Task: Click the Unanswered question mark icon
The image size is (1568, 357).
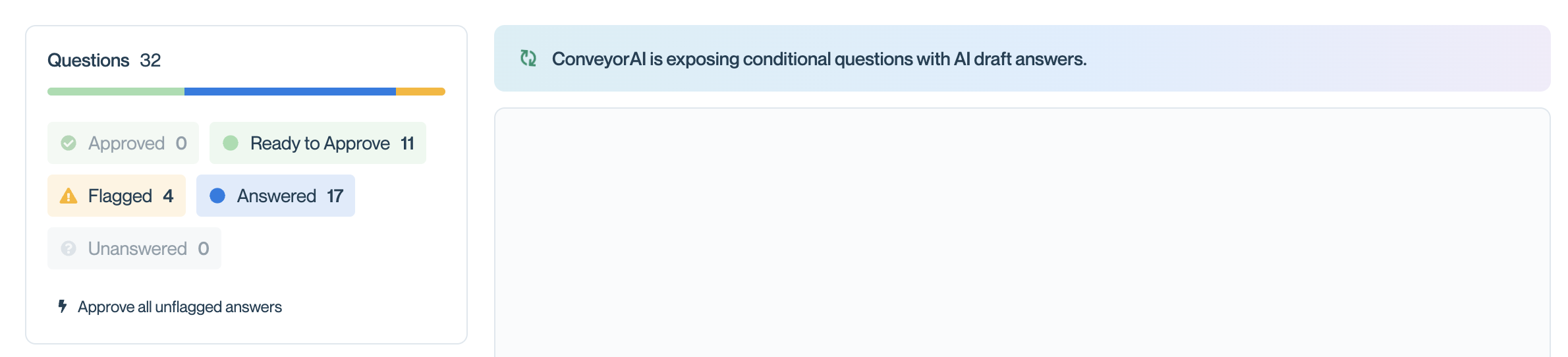Action: point(69,248)
